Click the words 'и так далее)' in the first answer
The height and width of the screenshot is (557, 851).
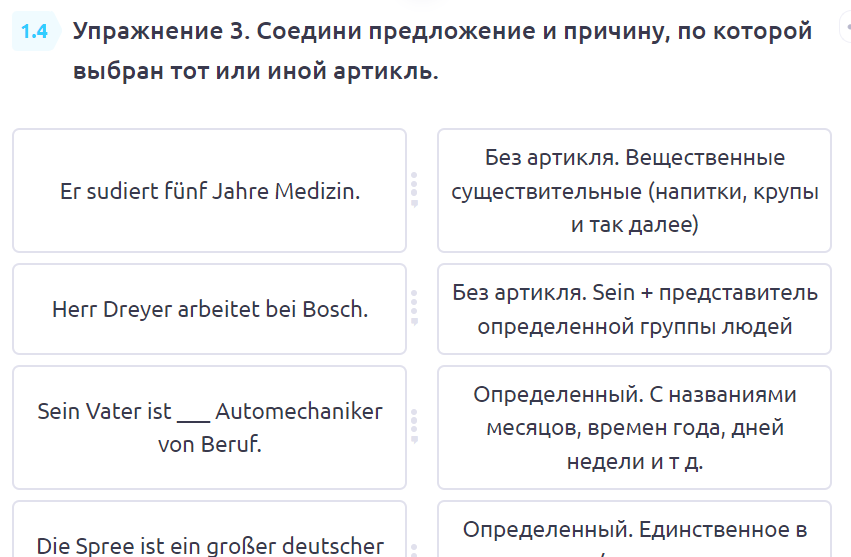click(x=634, y=225)
